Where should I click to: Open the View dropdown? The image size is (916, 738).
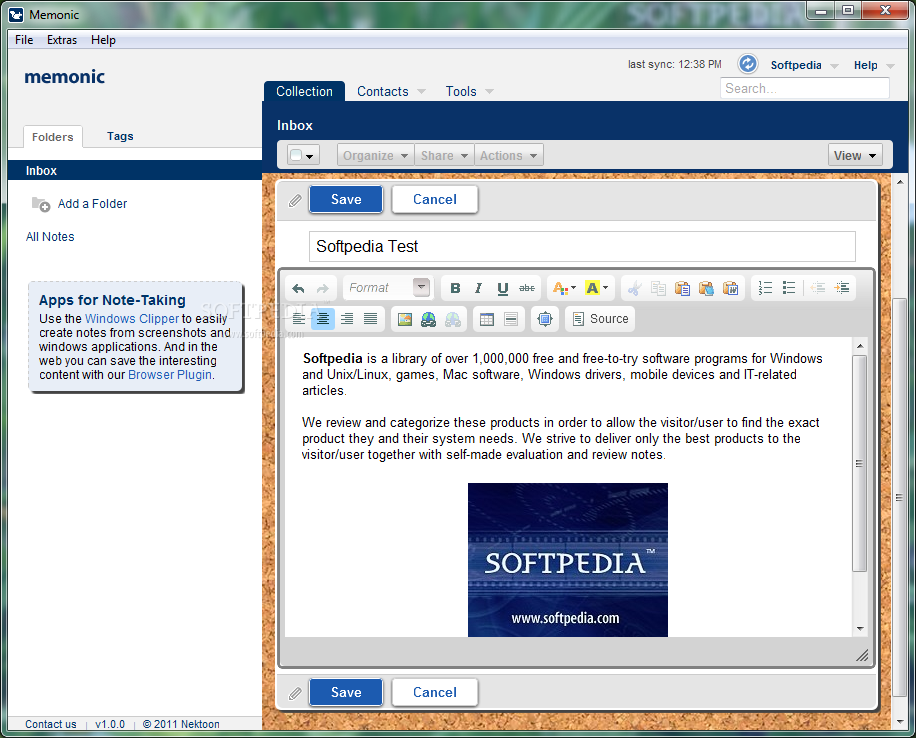pos(855,155)
